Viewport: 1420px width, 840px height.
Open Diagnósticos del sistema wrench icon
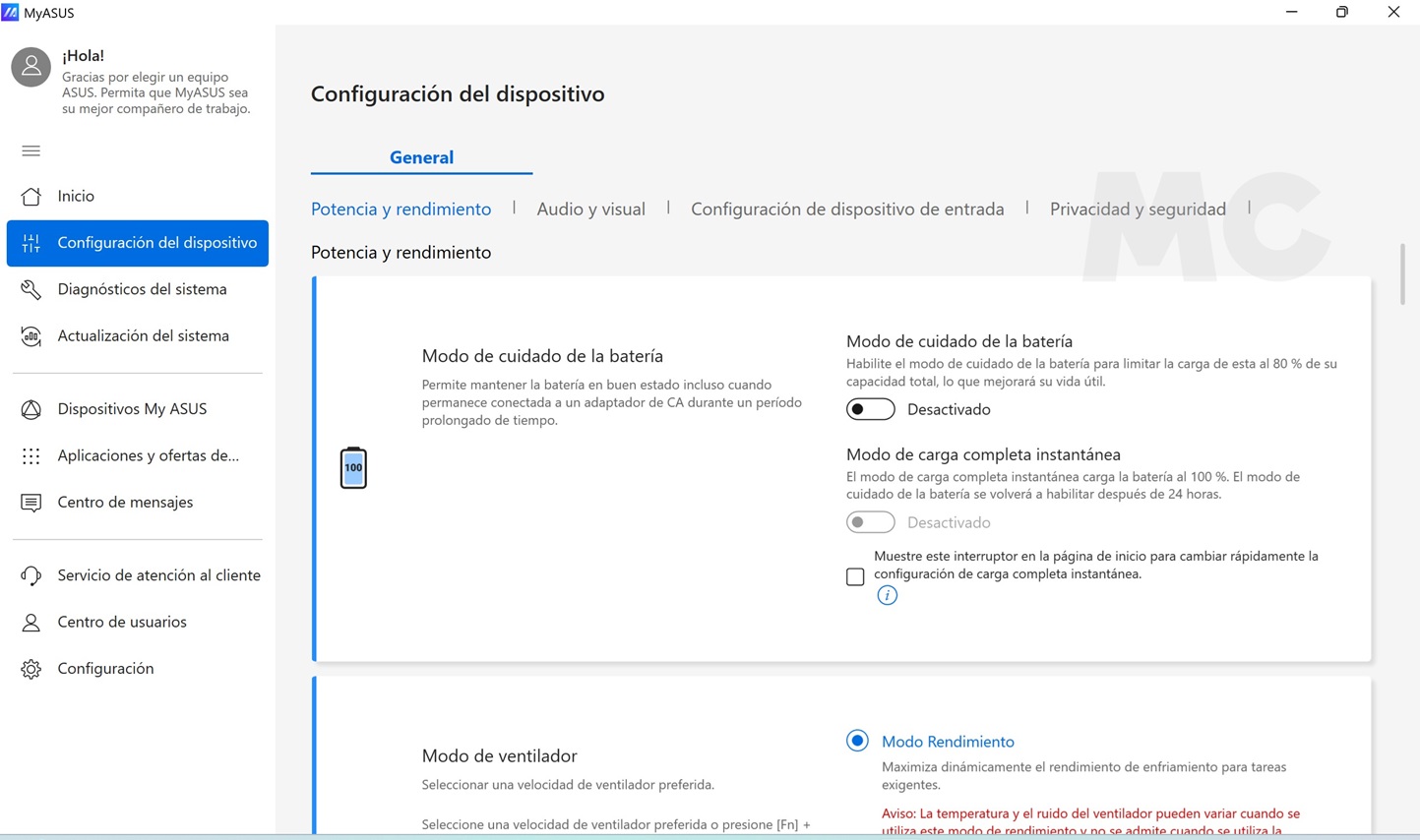pos(31,289)
